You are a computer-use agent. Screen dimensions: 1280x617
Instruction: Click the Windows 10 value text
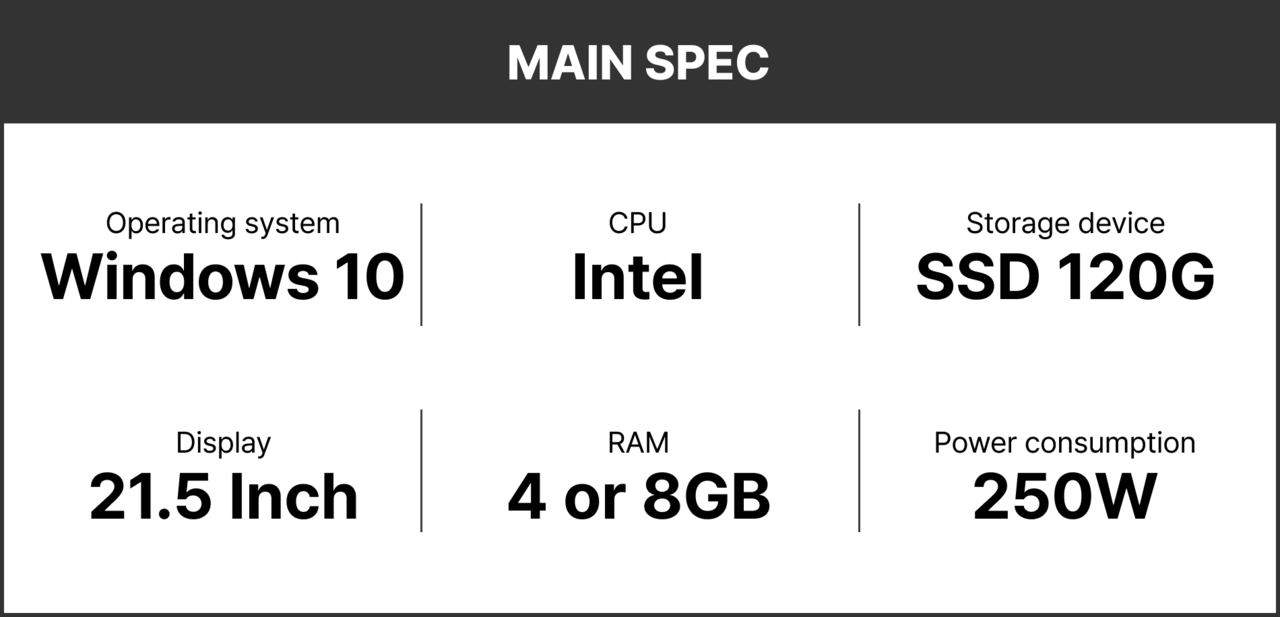[223, 277]
